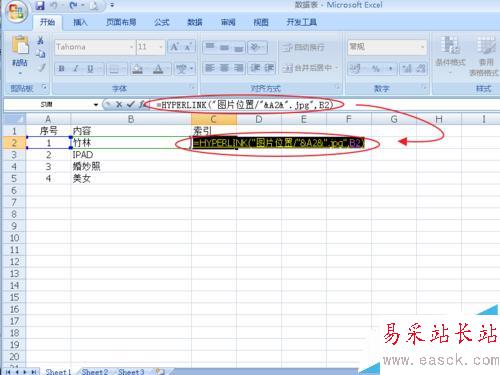Align text to middle vertically

point(224,47)
